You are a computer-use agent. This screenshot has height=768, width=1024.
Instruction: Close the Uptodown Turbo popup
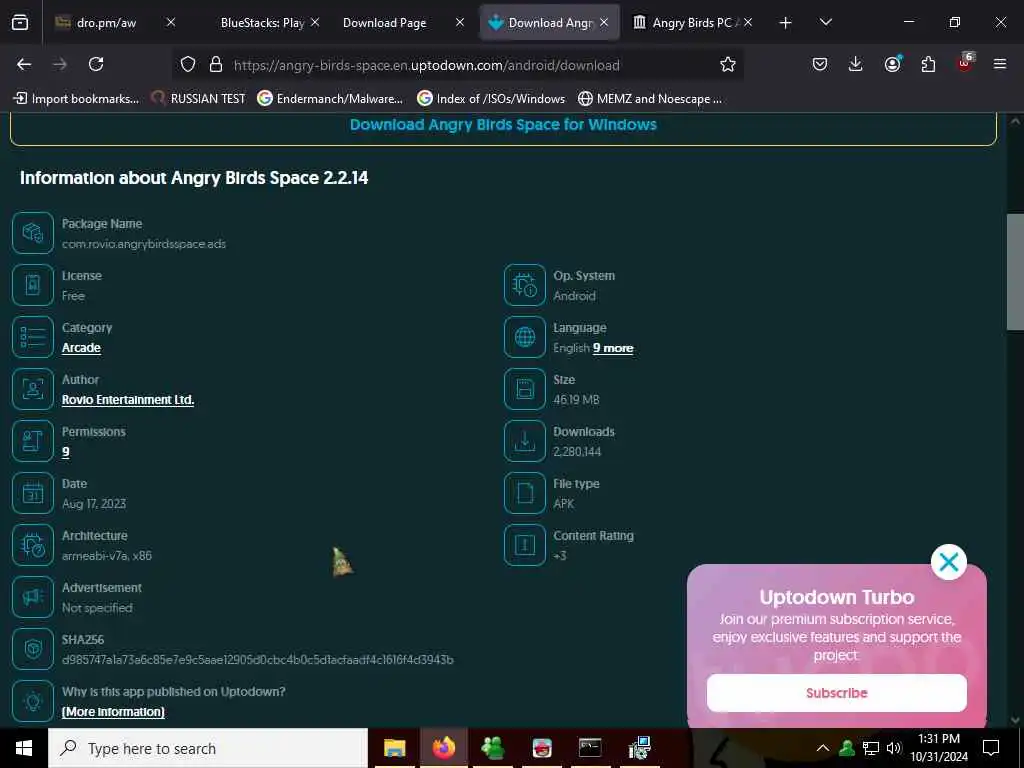click(x=948, y=562)
